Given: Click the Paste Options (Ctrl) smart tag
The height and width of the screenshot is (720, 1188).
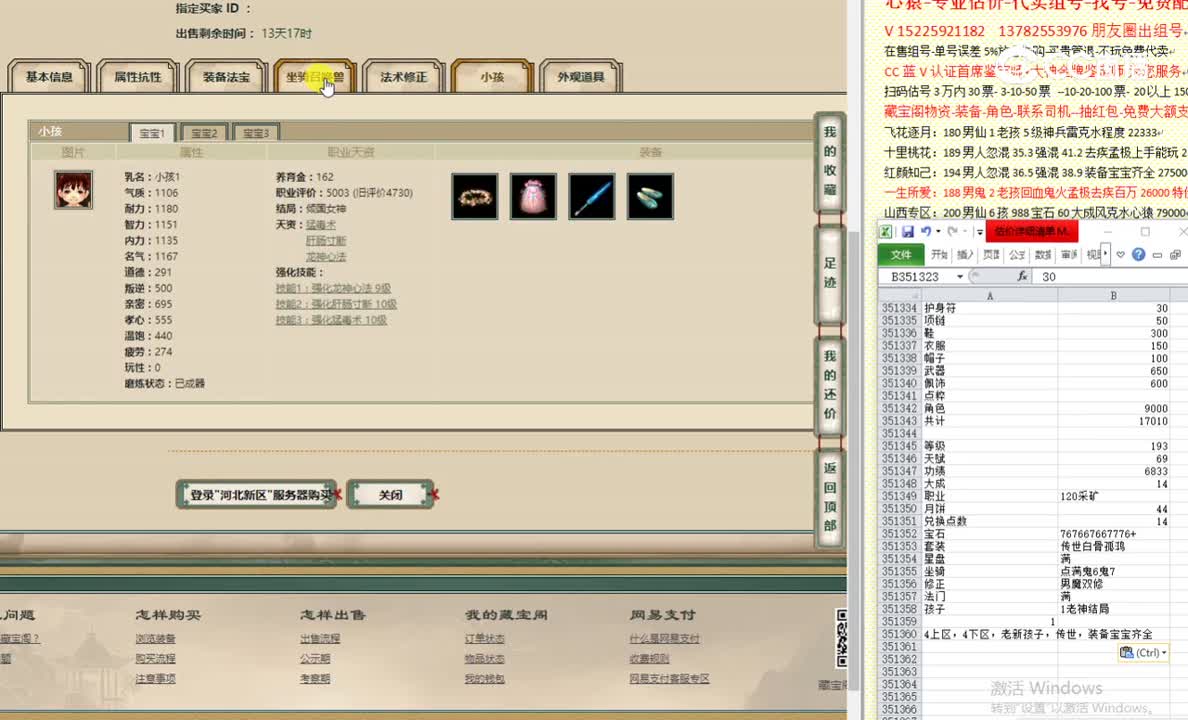Looking at the screenshot, I should [x=1143, y=652].
